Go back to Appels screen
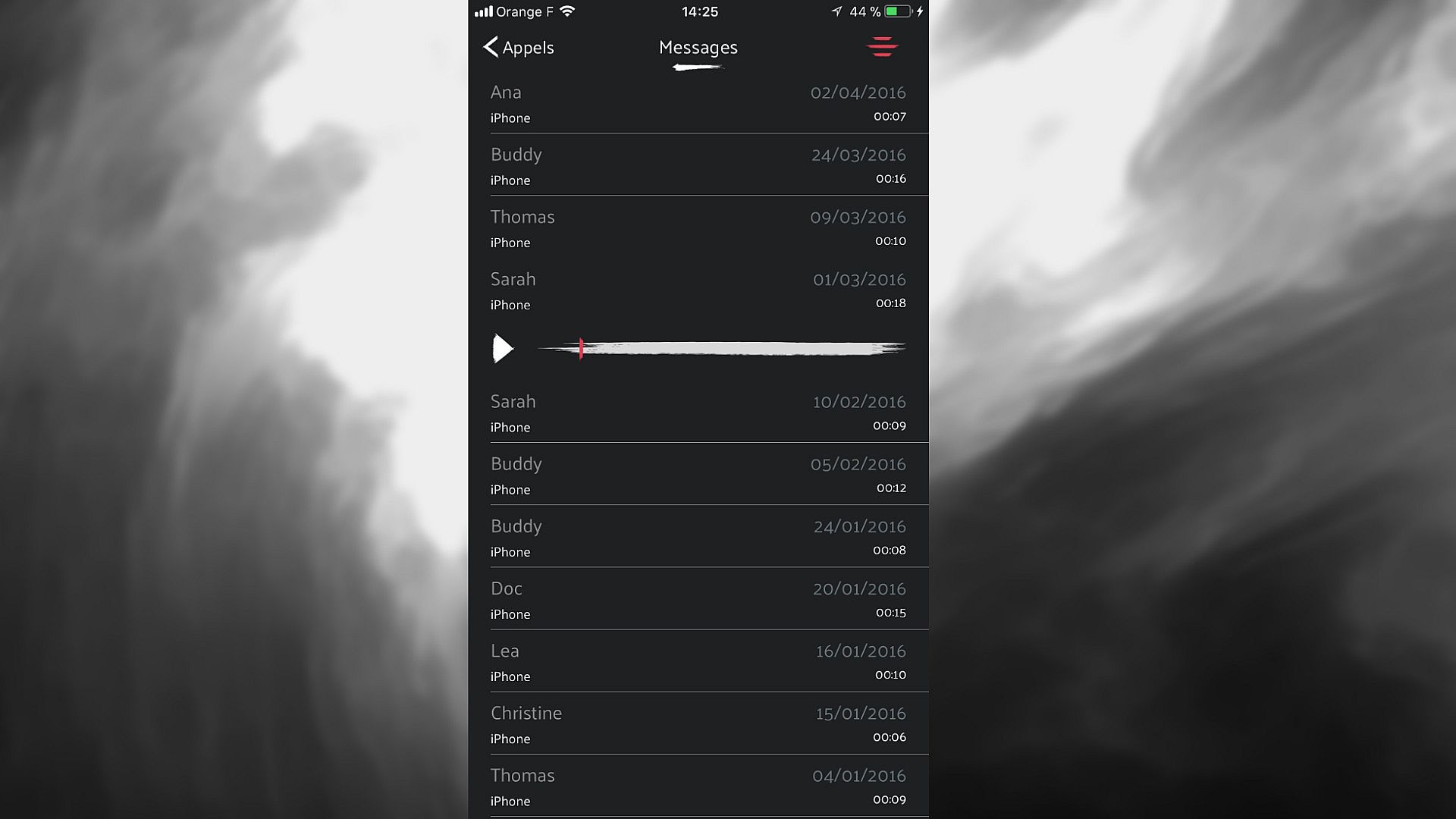Image resolution: width=1456 pixels, height=819 pixels. tap(519, 47)
